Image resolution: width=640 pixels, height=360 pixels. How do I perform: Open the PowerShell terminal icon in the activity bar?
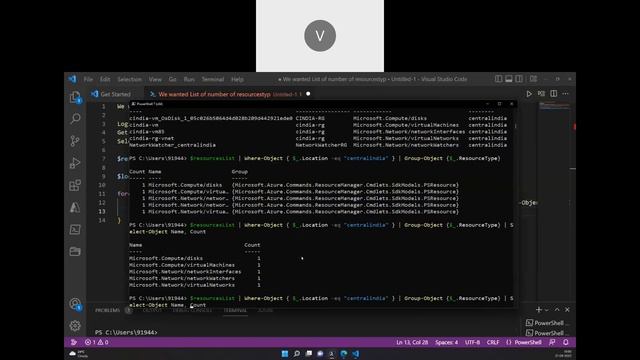(x=75, y=229)
